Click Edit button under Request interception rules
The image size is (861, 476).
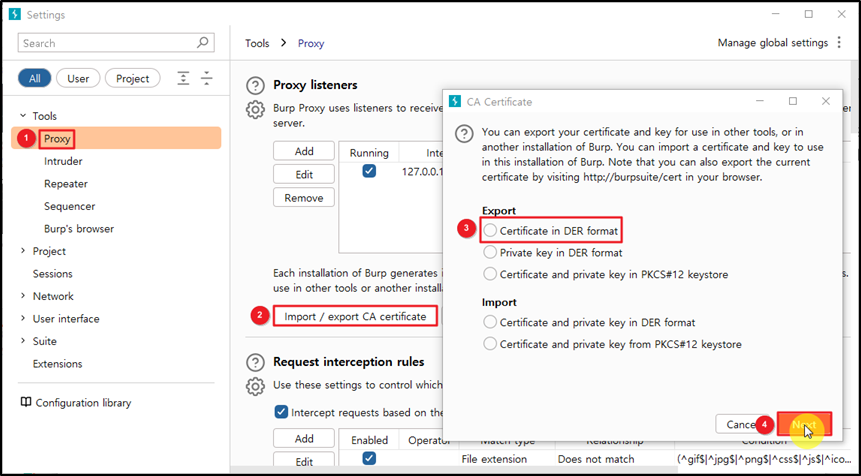click(x=304, y=462)
